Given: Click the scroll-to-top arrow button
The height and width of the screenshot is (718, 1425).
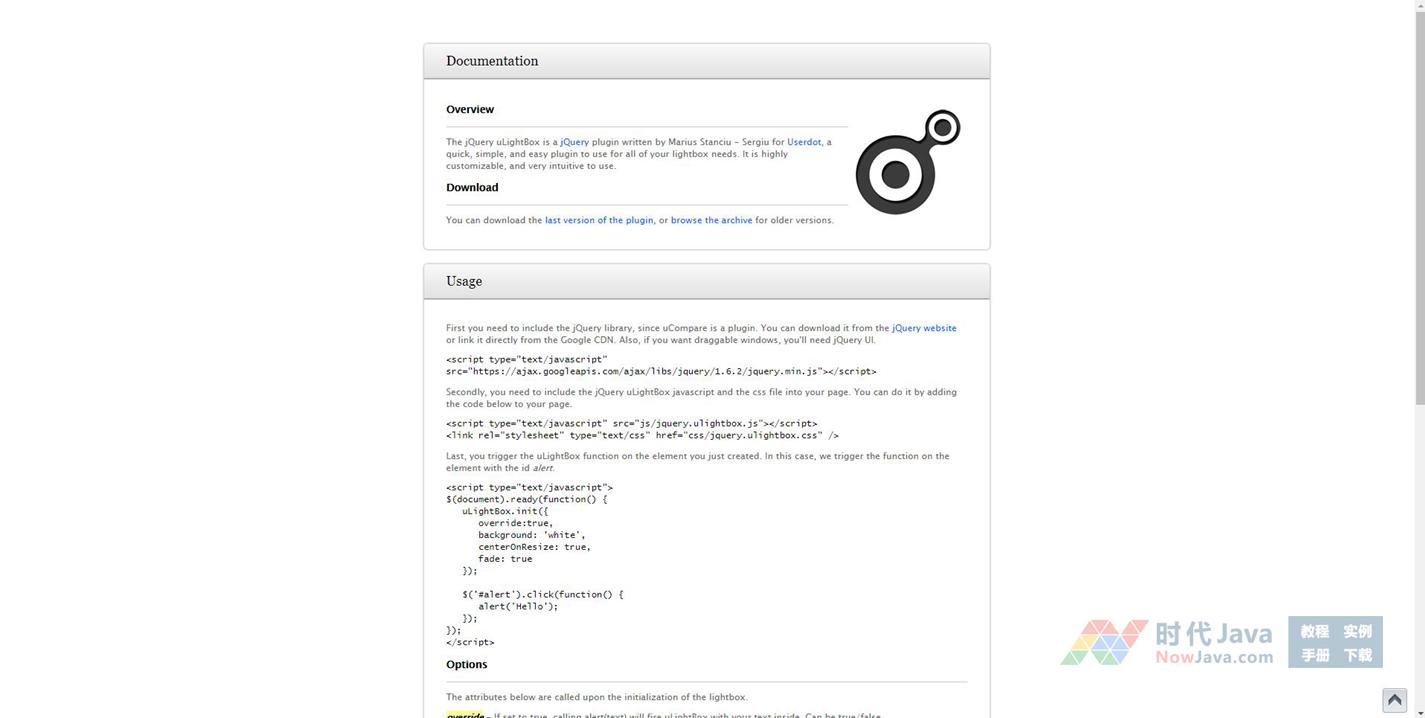Looking at the screenshot, I should 1394,700.
